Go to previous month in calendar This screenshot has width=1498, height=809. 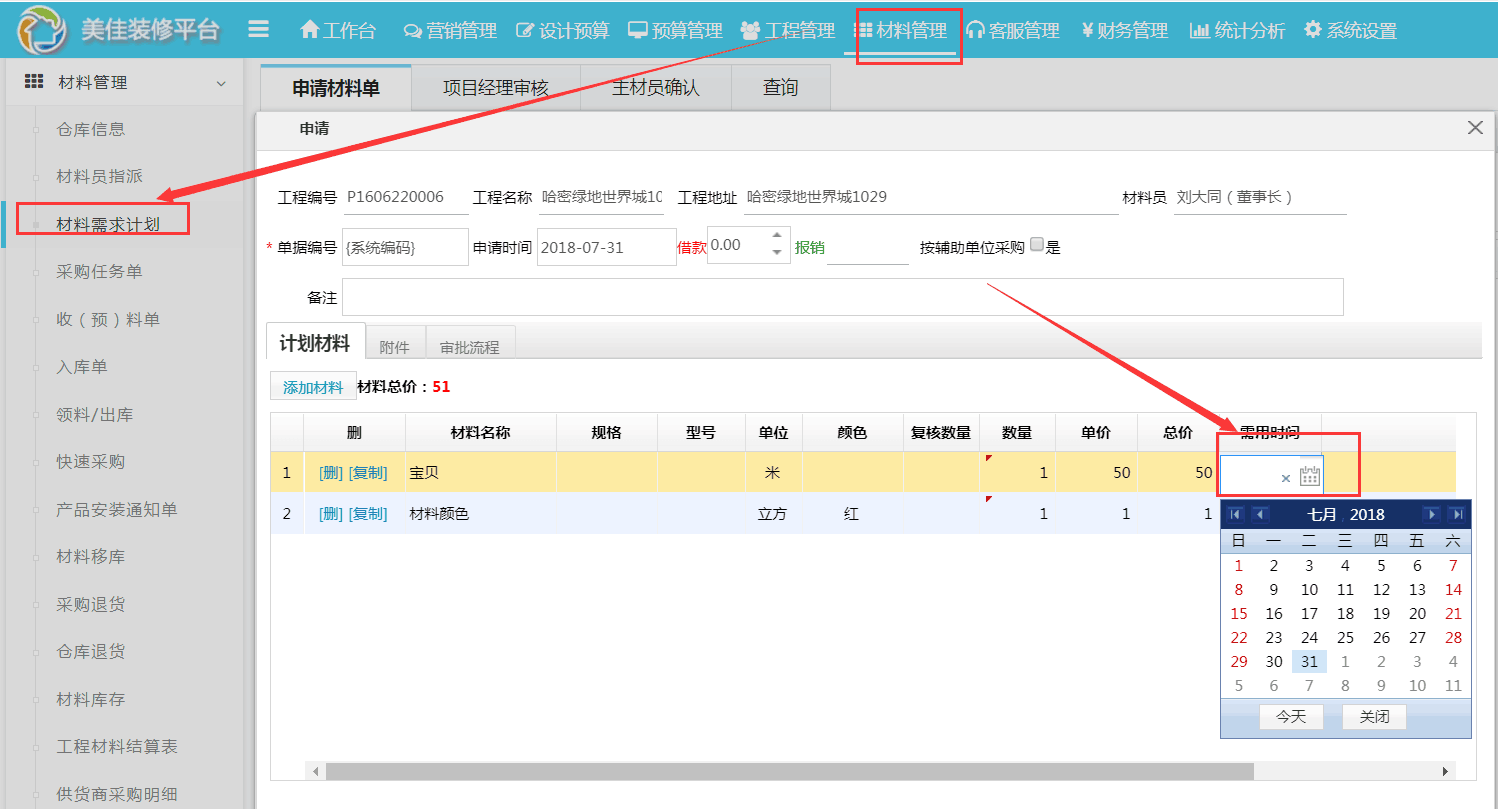[1260, 514]
